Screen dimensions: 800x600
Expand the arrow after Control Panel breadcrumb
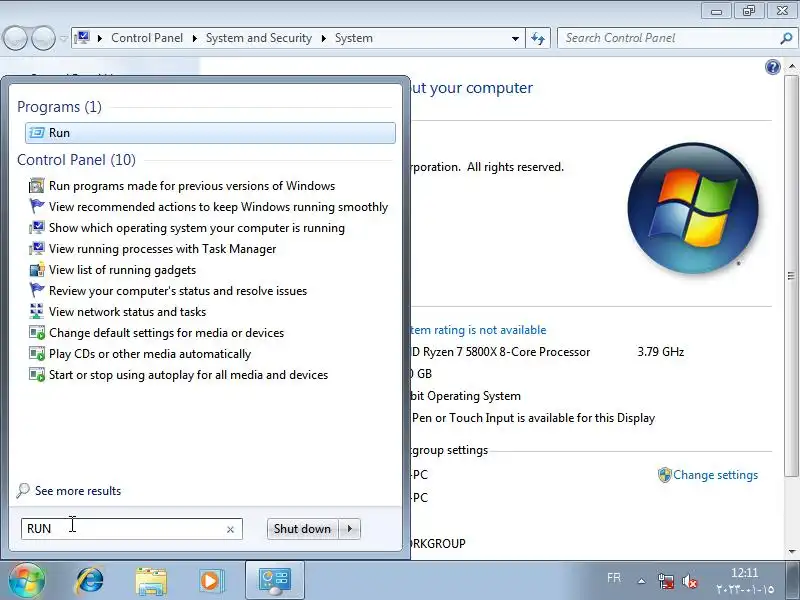195,38
